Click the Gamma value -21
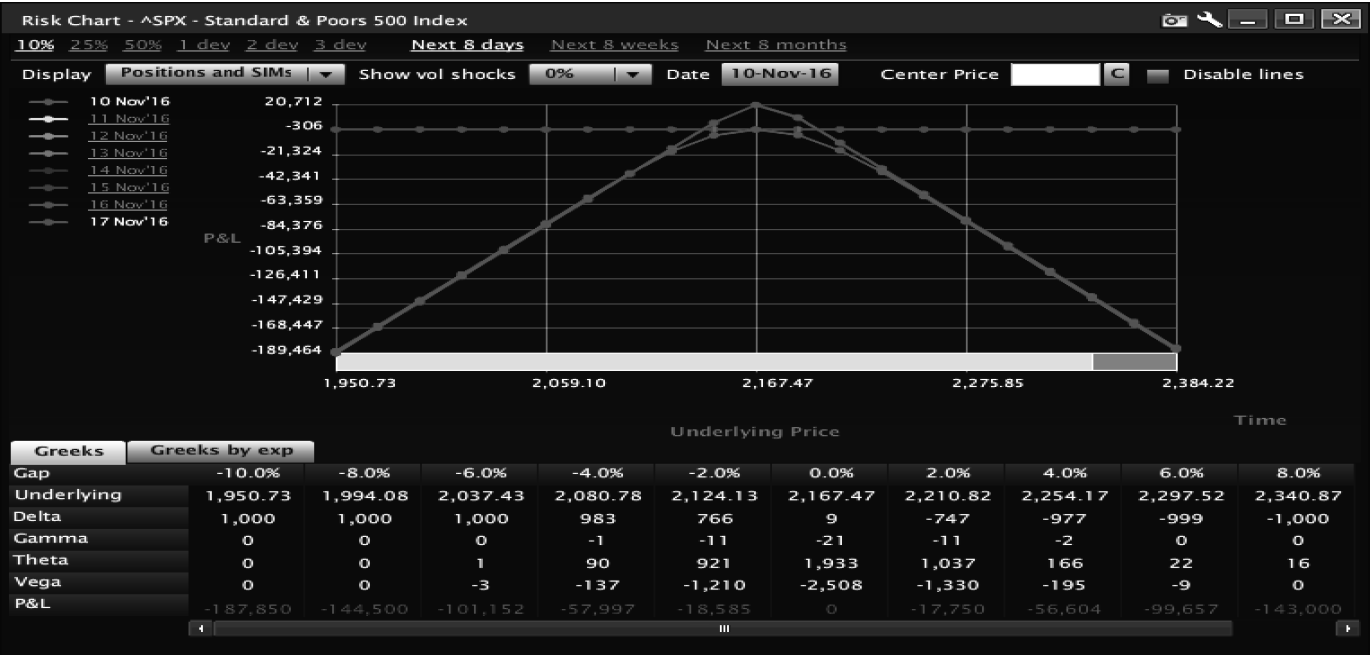The height and width of the screenshot is (656, 1372). (831, 540)
